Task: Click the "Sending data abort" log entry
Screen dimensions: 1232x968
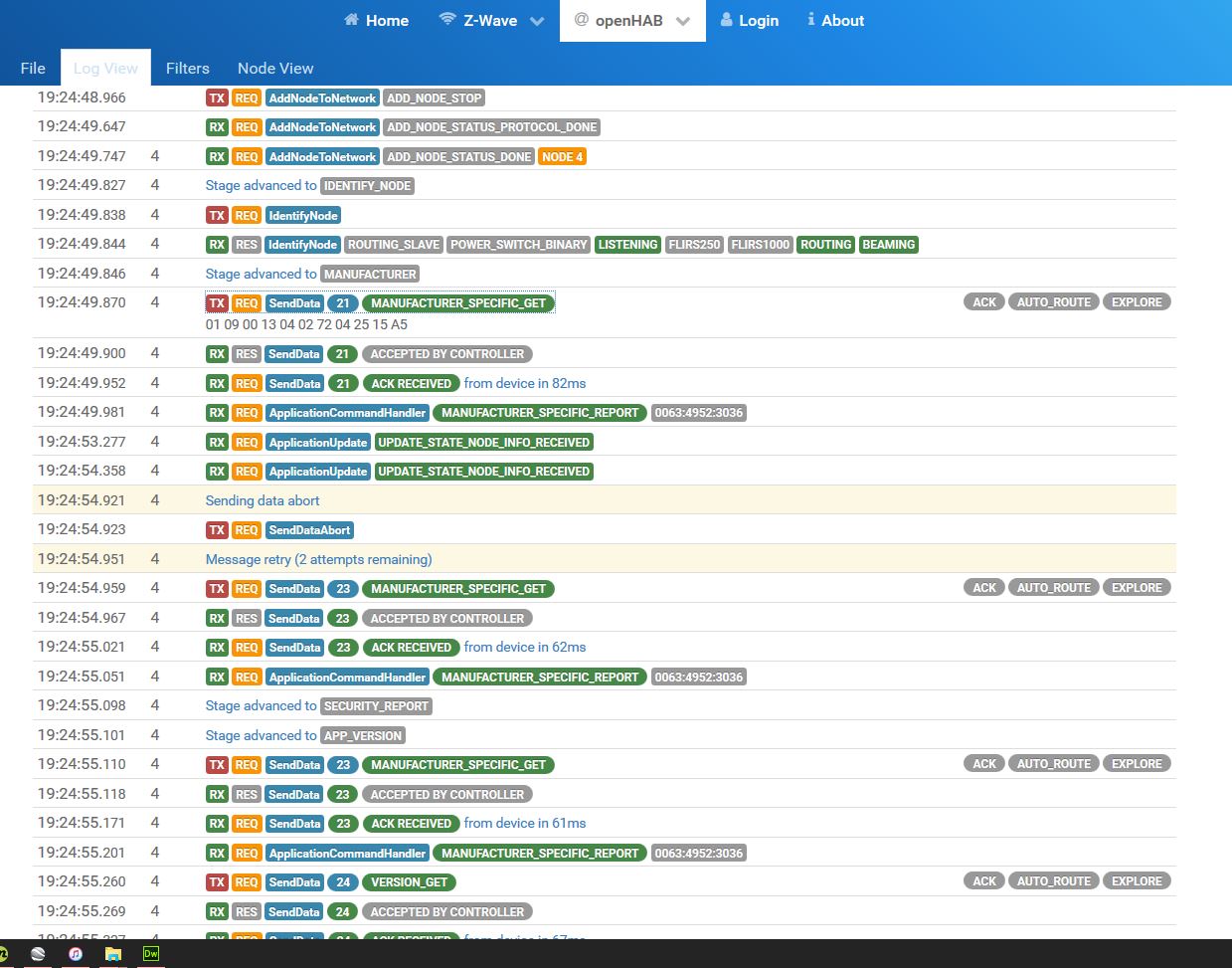Action: pyautogui.click(x=263, y=500)
